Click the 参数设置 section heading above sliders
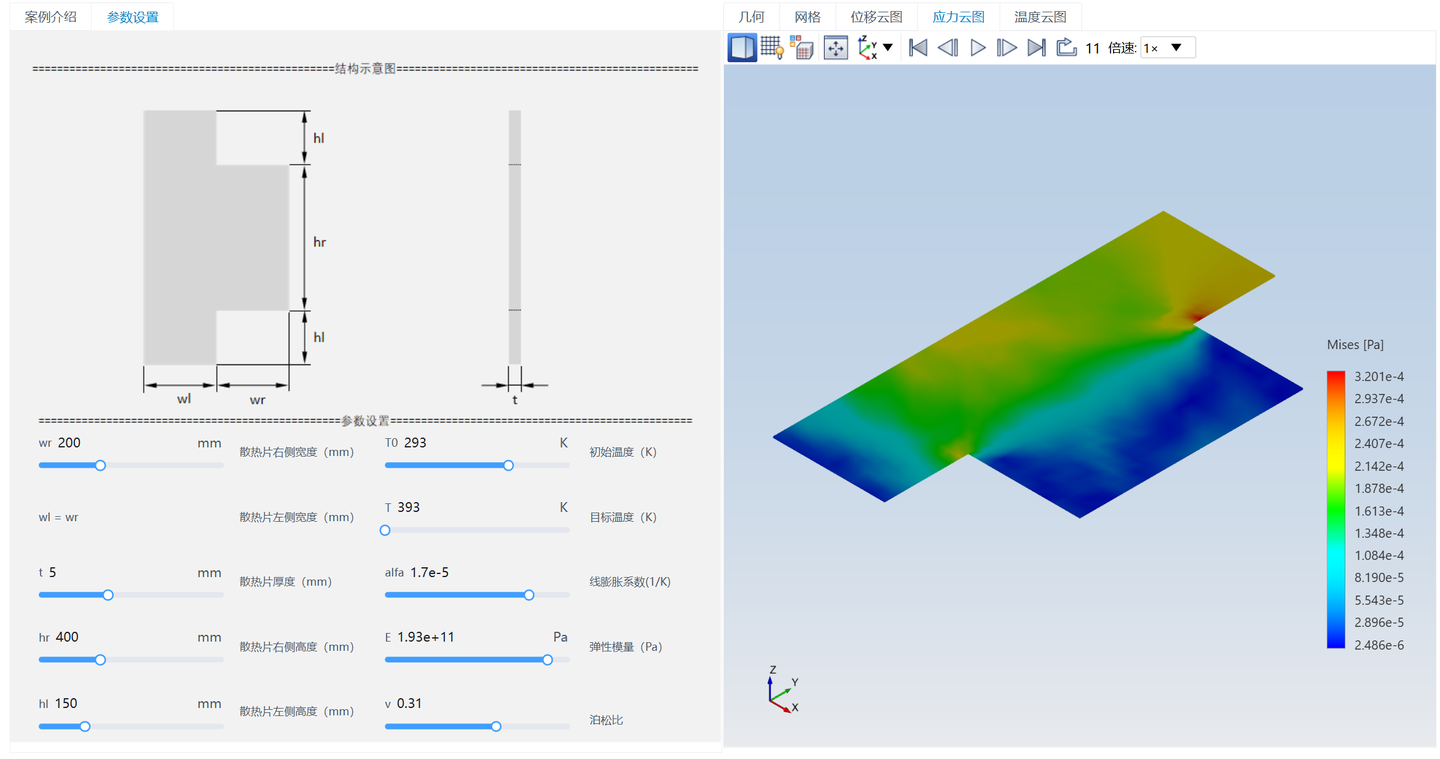The width and height of the screenshot is (1440, 759). click(x=365, y=421)
